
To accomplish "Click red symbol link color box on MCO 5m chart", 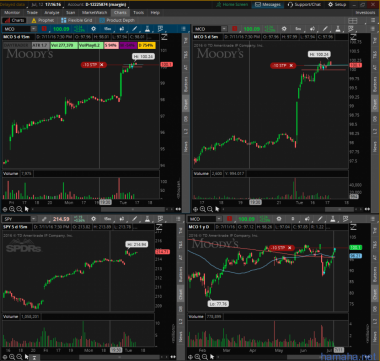I will click(235, 29).
